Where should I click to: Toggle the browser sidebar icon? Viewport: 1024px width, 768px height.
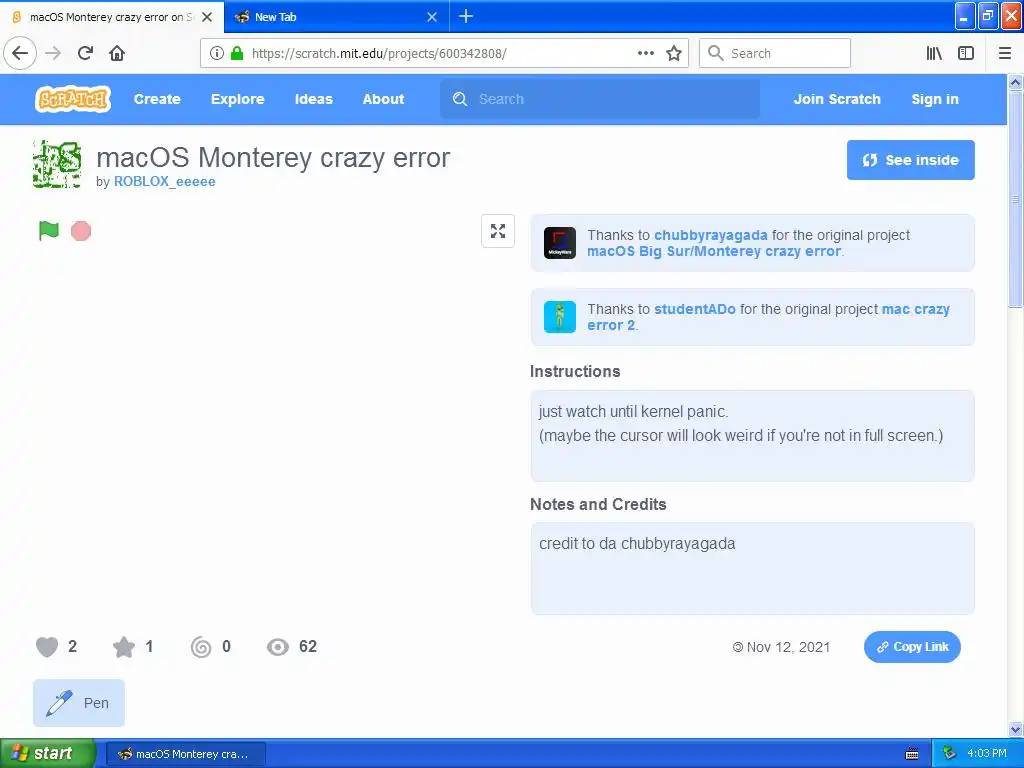[966, 53]
